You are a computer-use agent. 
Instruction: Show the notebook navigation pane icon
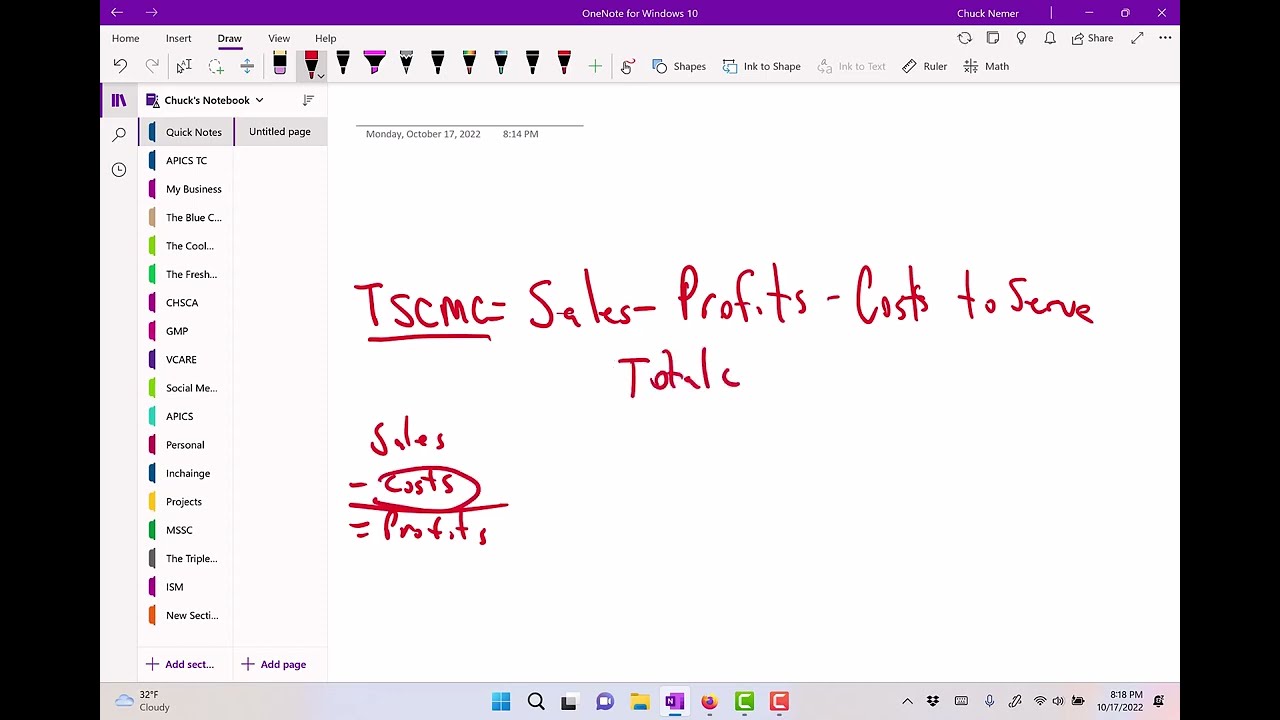click(x=119, y=100)
